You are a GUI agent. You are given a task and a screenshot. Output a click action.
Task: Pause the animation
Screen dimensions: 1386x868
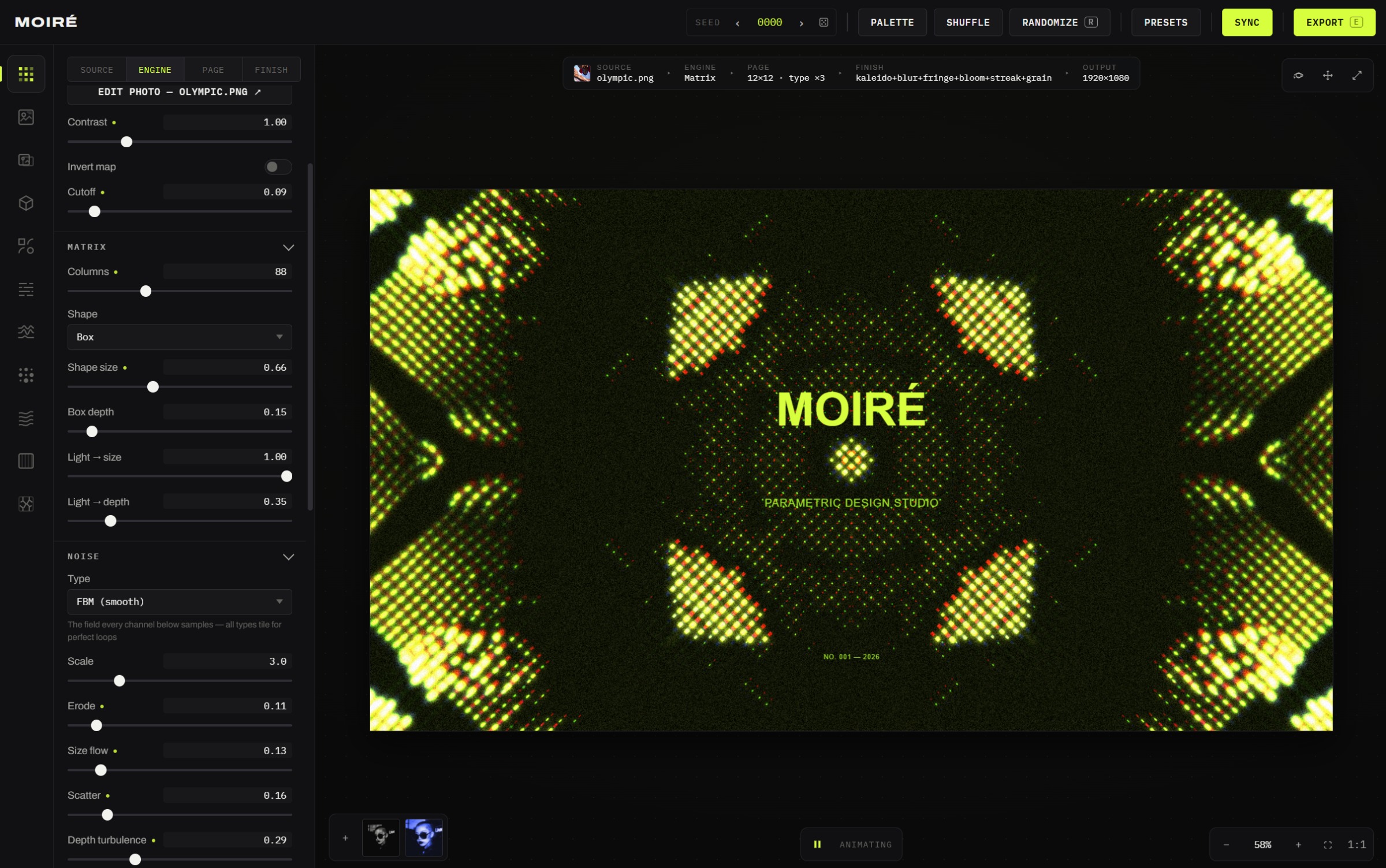click(817, 844)
